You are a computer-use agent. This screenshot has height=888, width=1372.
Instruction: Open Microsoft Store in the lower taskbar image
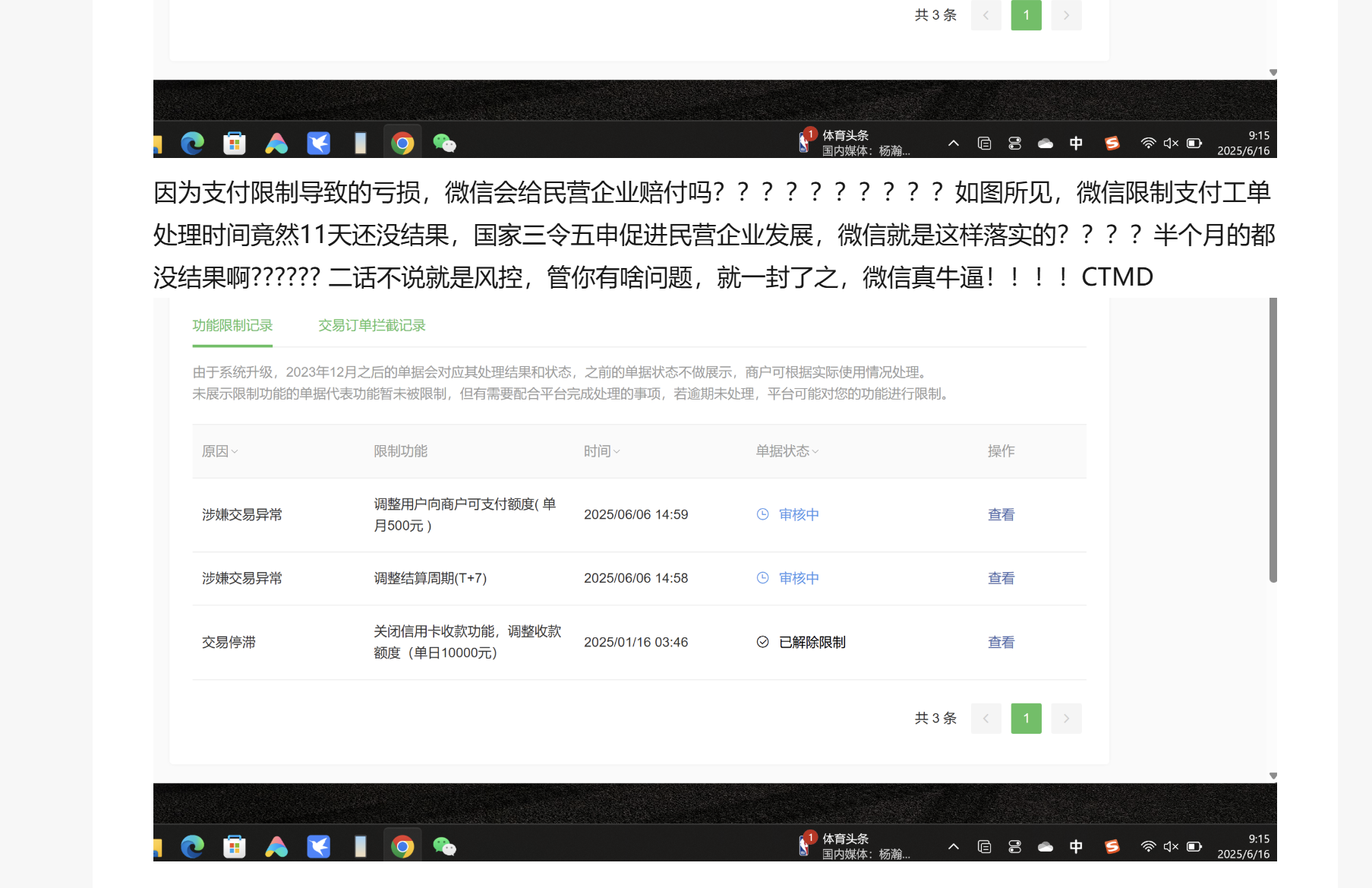pyautogui.click(x=235, y=846)
